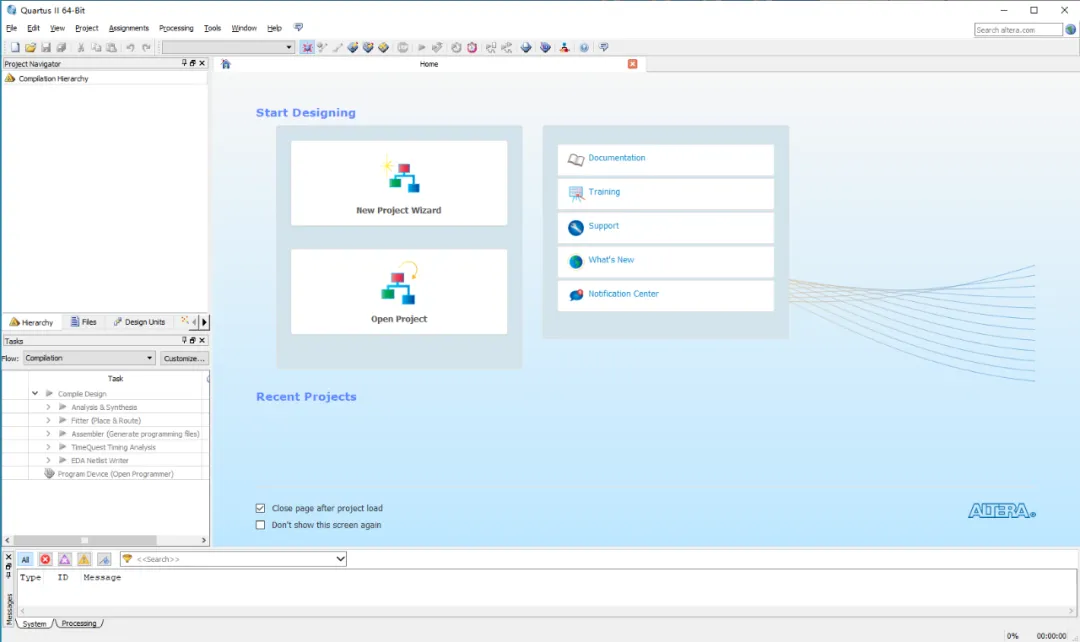Open the What's New link
This screenshot has height=642, width=1080.
[x=611, y=260]
